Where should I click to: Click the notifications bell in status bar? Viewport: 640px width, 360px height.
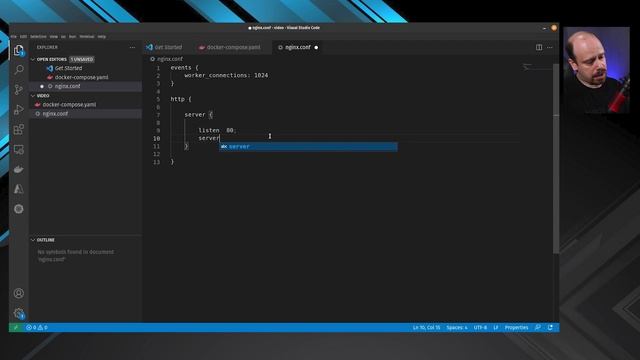pyautogui.click(x=550, y=327)
